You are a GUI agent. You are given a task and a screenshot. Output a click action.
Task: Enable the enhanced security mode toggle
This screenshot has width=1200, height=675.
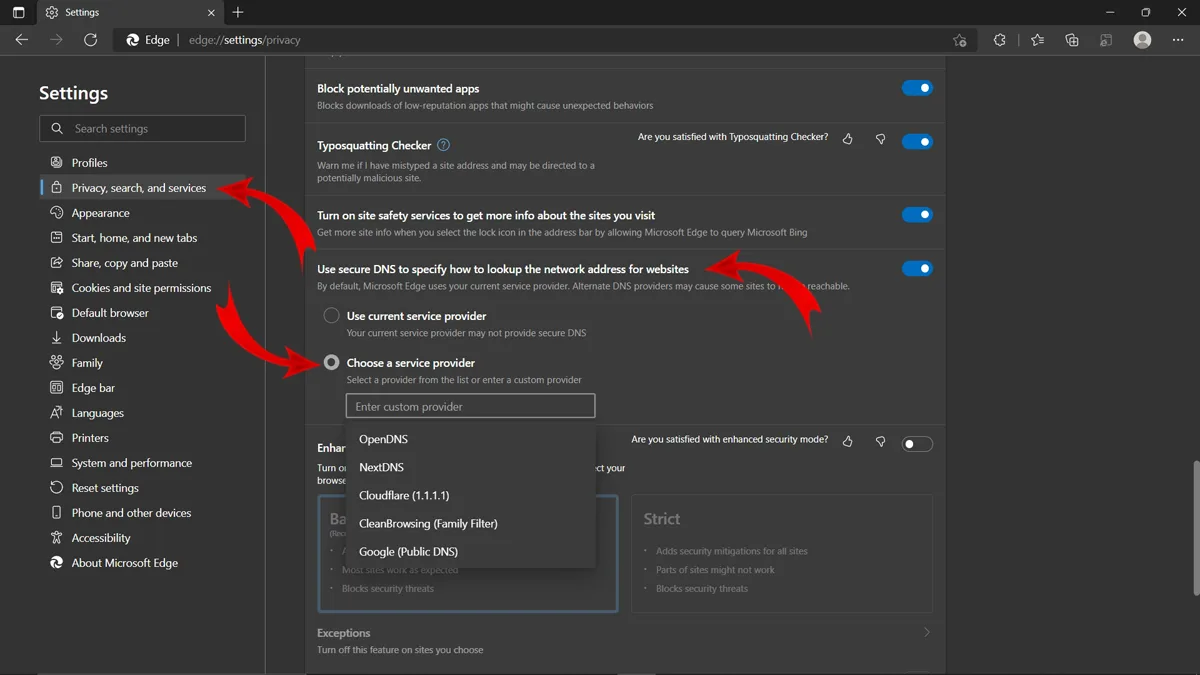point(917,444)
